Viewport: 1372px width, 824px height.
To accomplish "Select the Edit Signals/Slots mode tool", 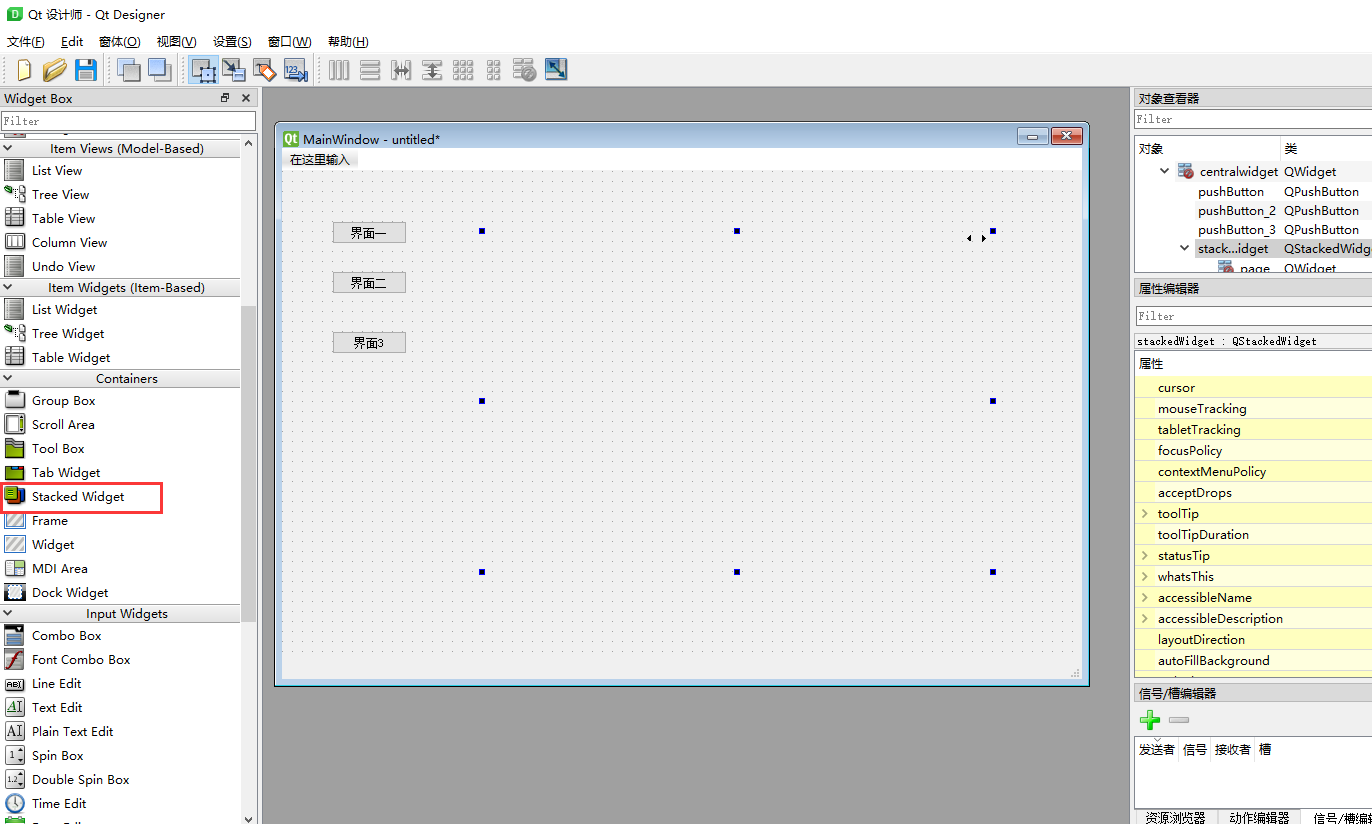I will click(x=234, y=70).
